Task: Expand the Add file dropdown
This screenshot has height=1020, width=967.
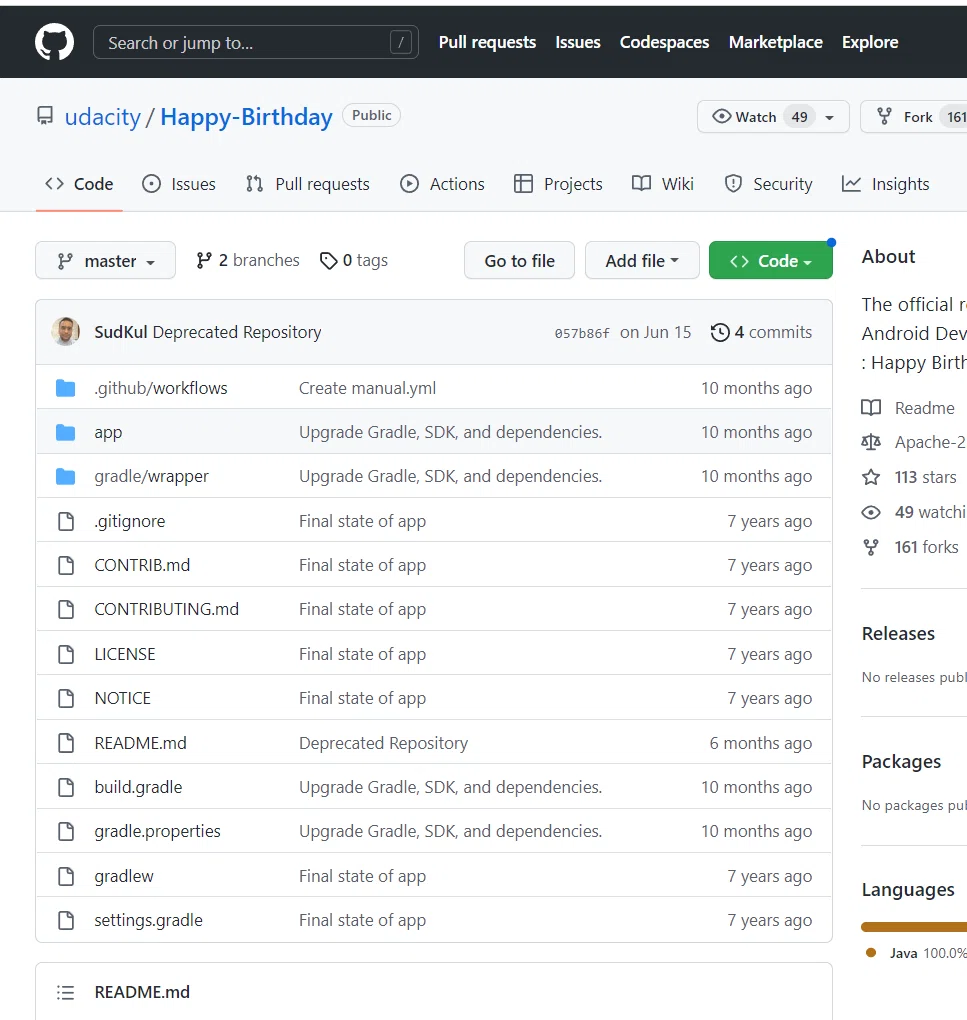Action: (642, 260)
